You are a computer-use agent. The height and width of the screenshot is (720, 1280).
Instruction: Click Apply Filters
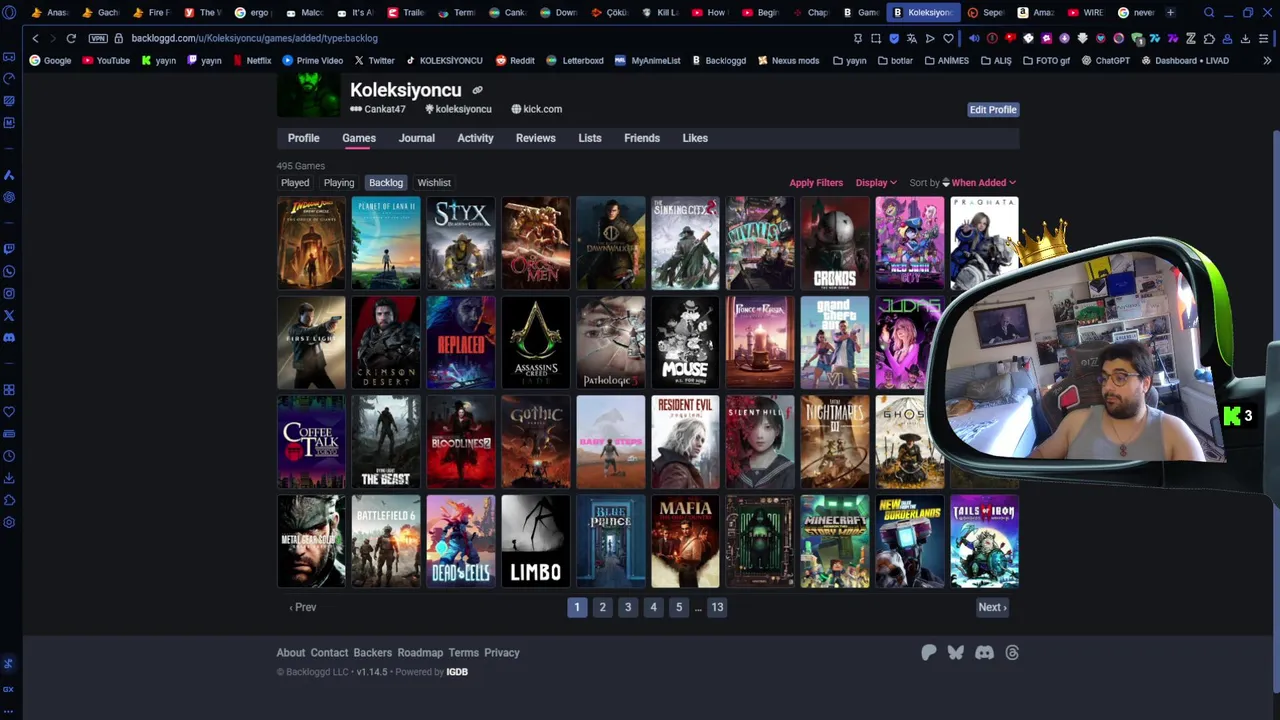coord(816,183)
